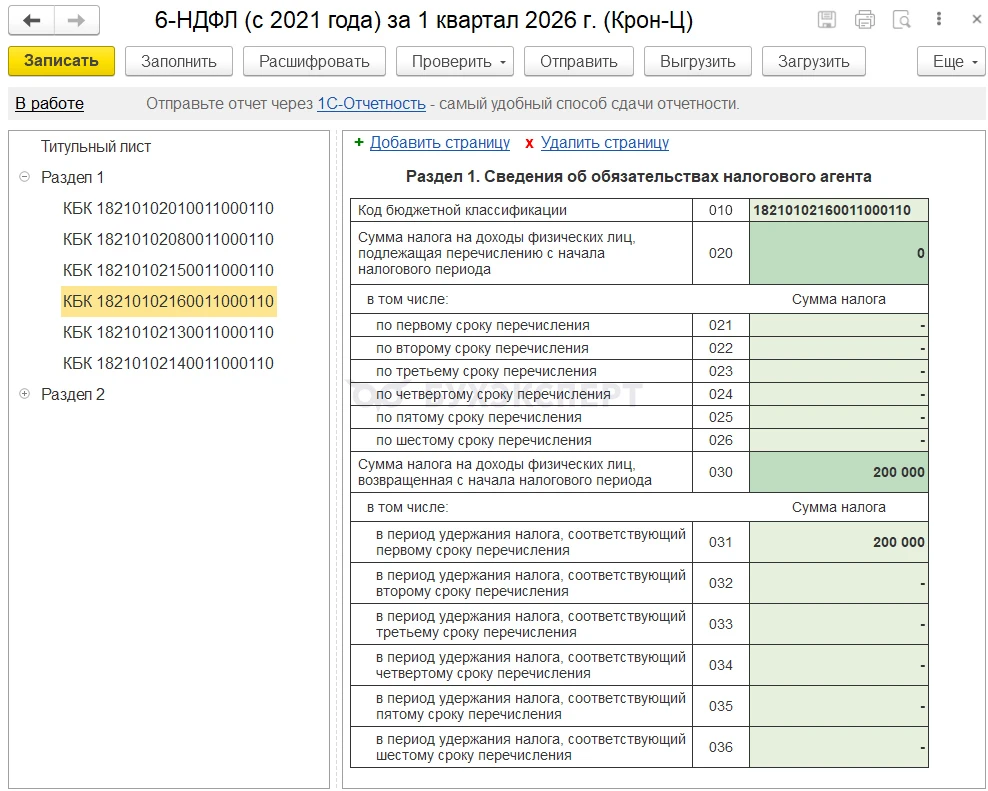Click the В работе status link
The width and height of the screenshot is (988, 791).
49,103
